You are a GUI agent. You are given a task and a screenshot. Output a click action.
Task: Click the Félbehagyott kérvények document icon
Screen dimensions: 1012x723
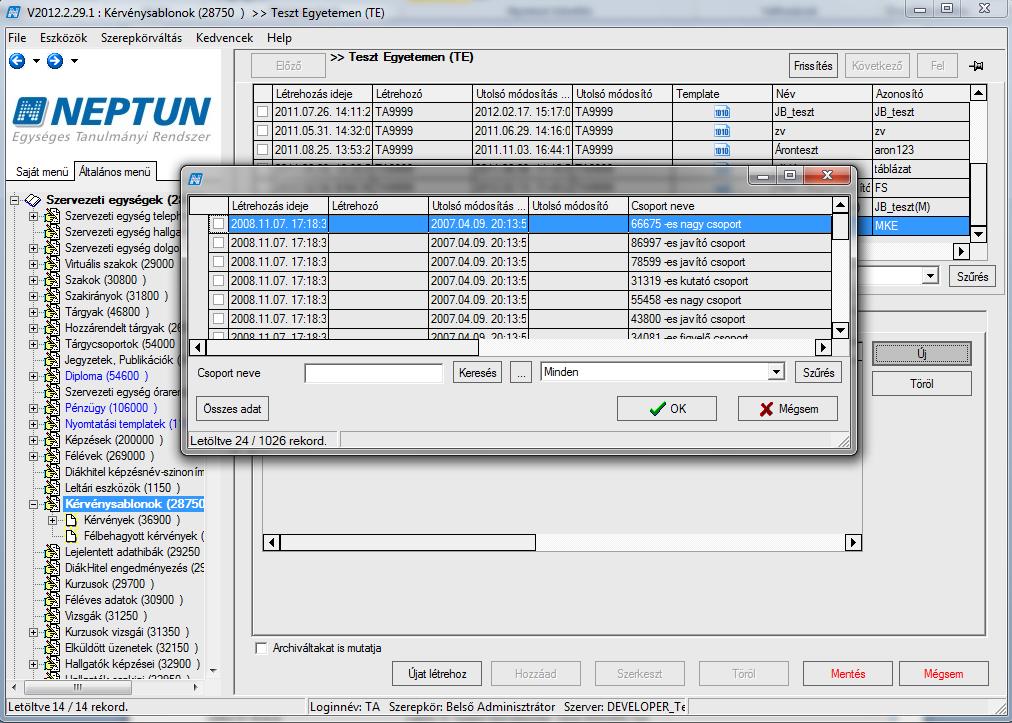point(72,536)
